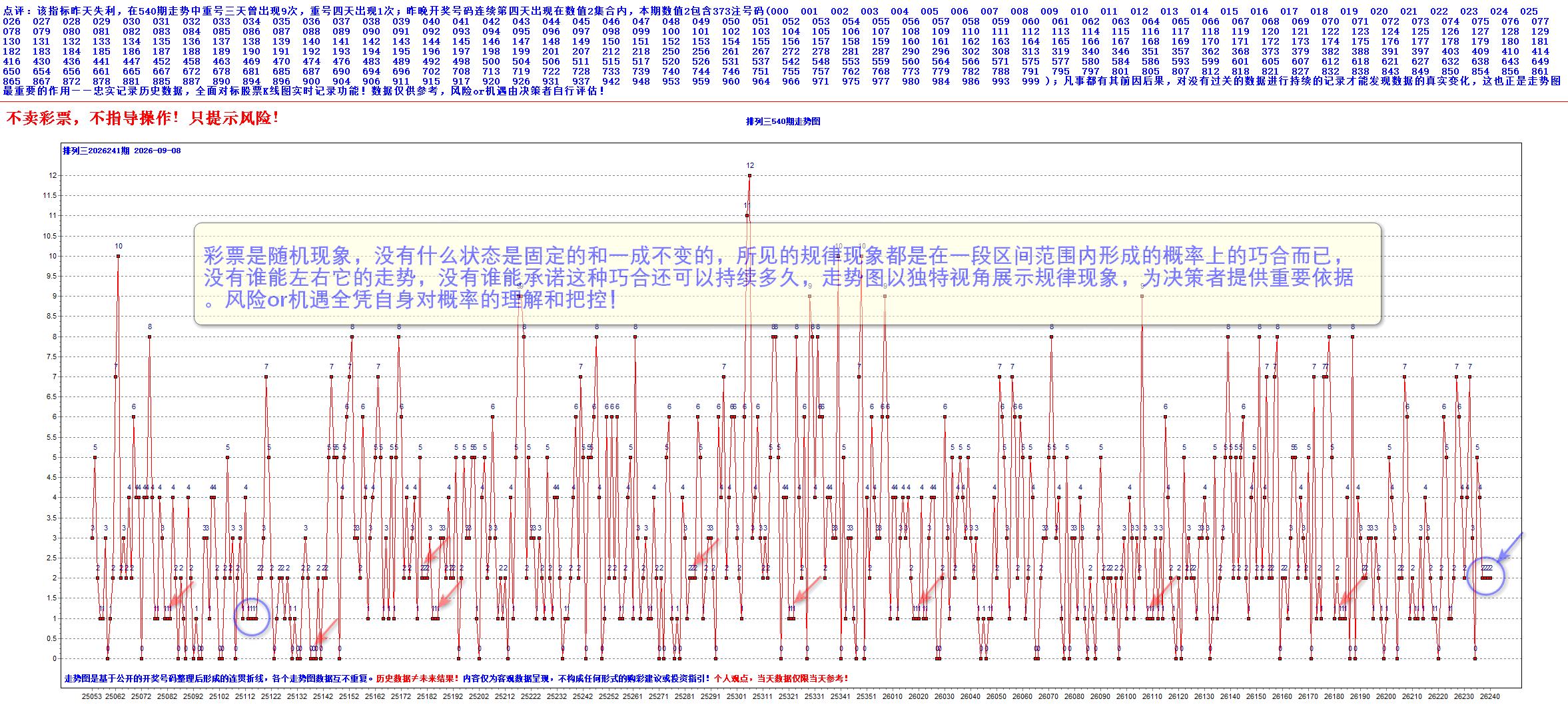
Task: Click the y-axis value 6.5
Action: coord(52,397)
